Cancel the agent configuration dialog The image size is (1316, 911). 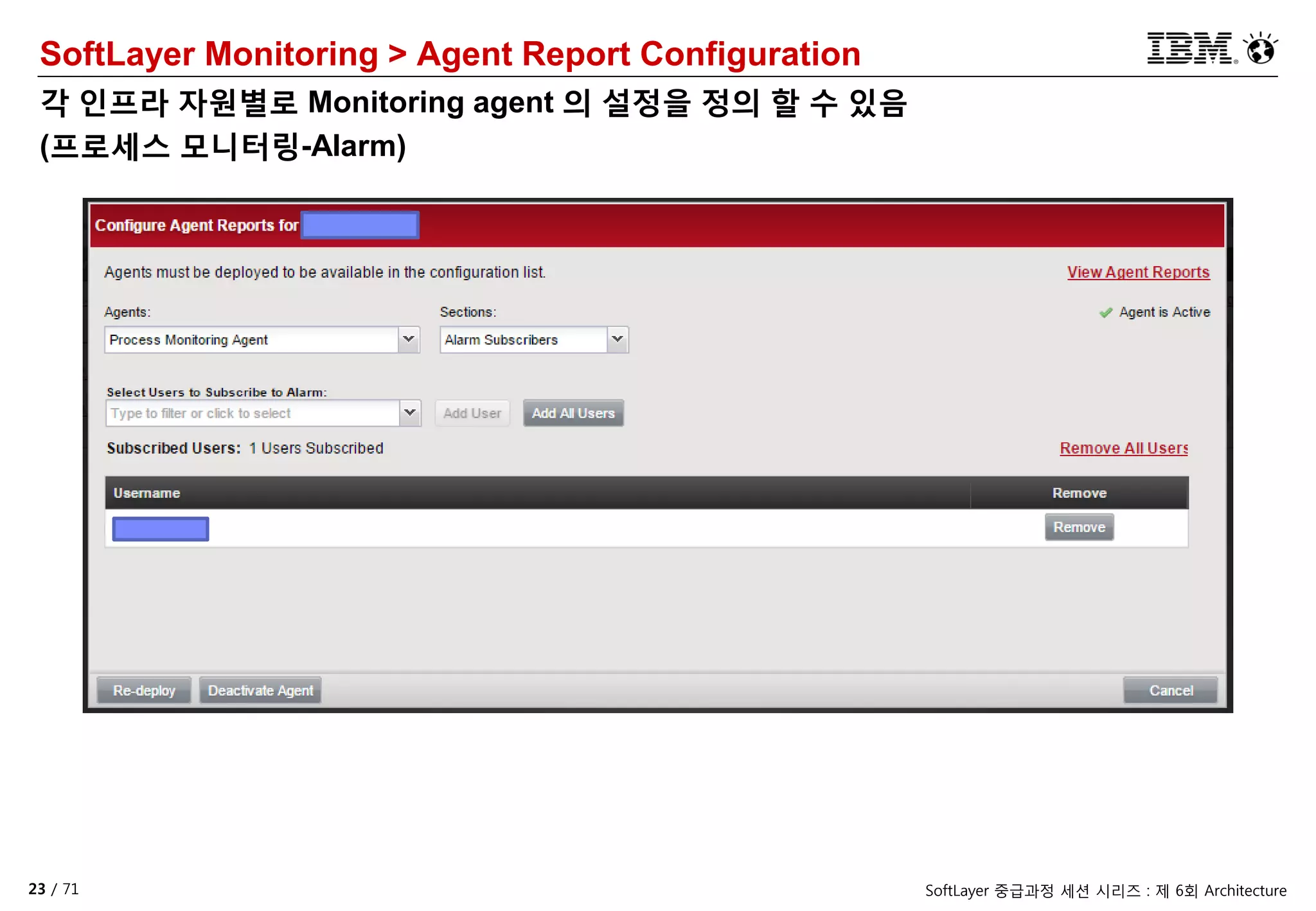(1170, 690)
